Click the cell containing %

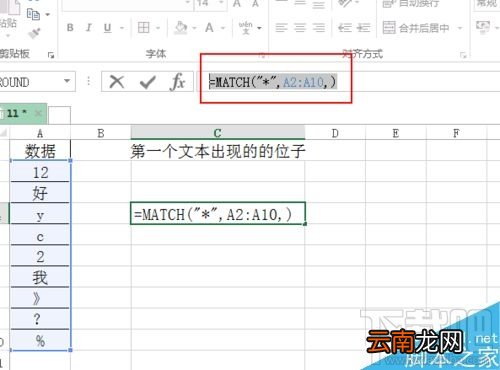tap(40, 340)
